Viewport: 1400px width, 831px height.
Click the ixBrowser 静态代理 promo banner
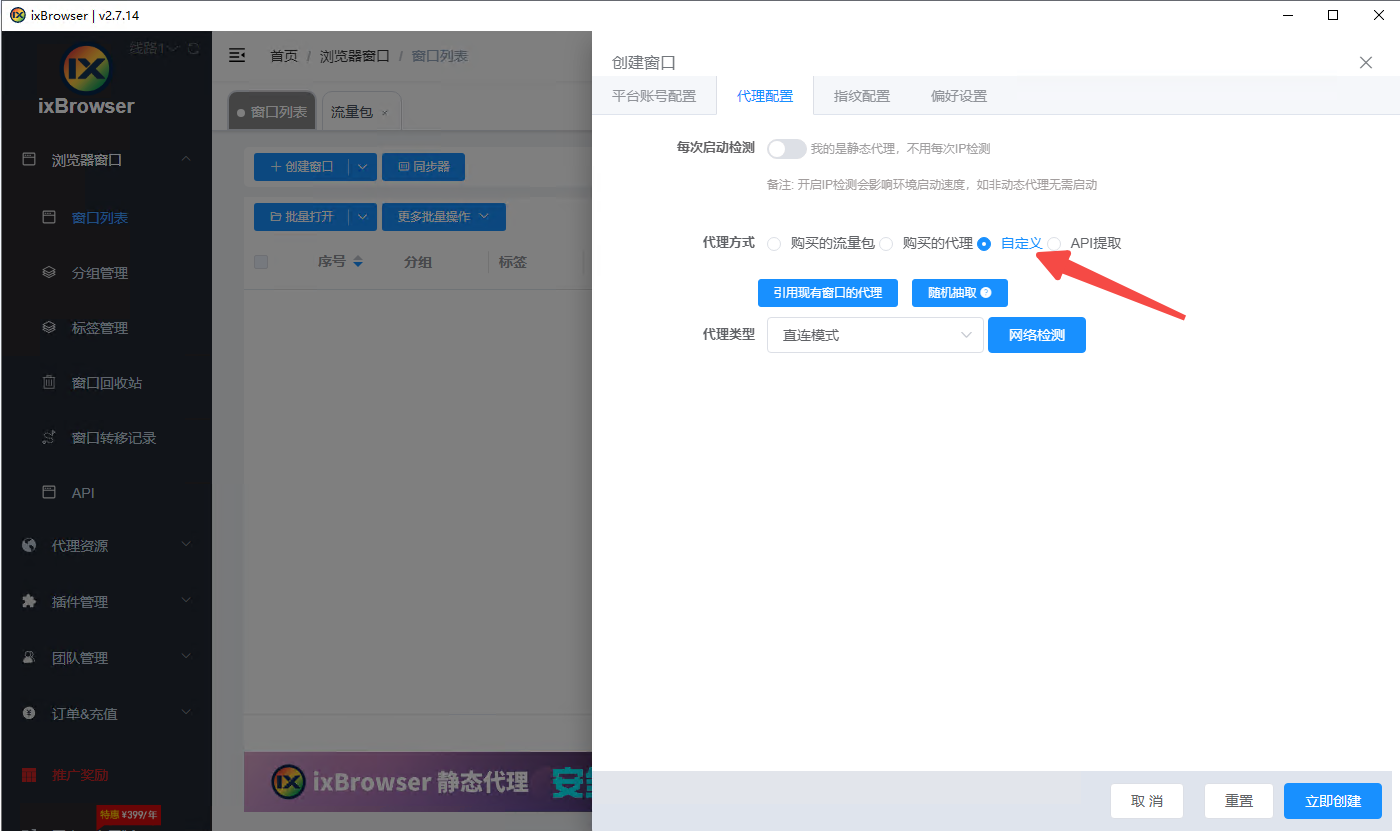pos(417,782)
